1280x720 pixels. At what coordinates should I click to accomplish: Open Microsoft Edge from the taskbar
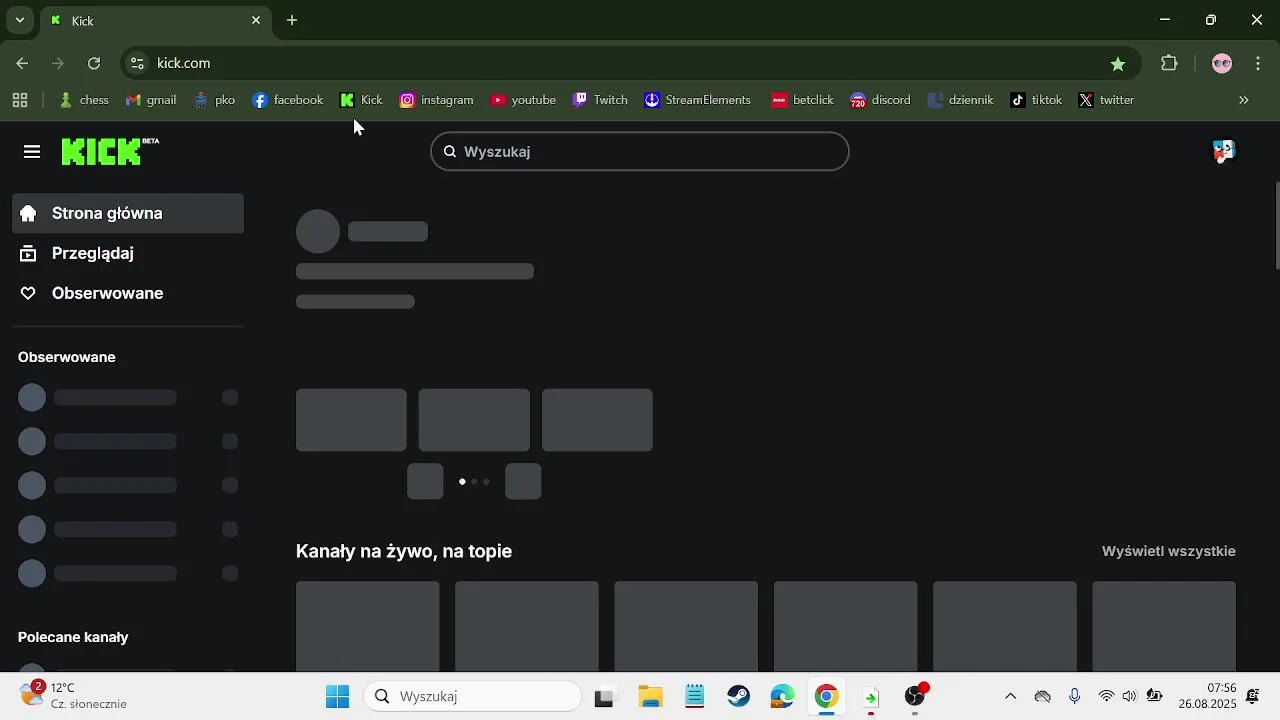[782, 697]
